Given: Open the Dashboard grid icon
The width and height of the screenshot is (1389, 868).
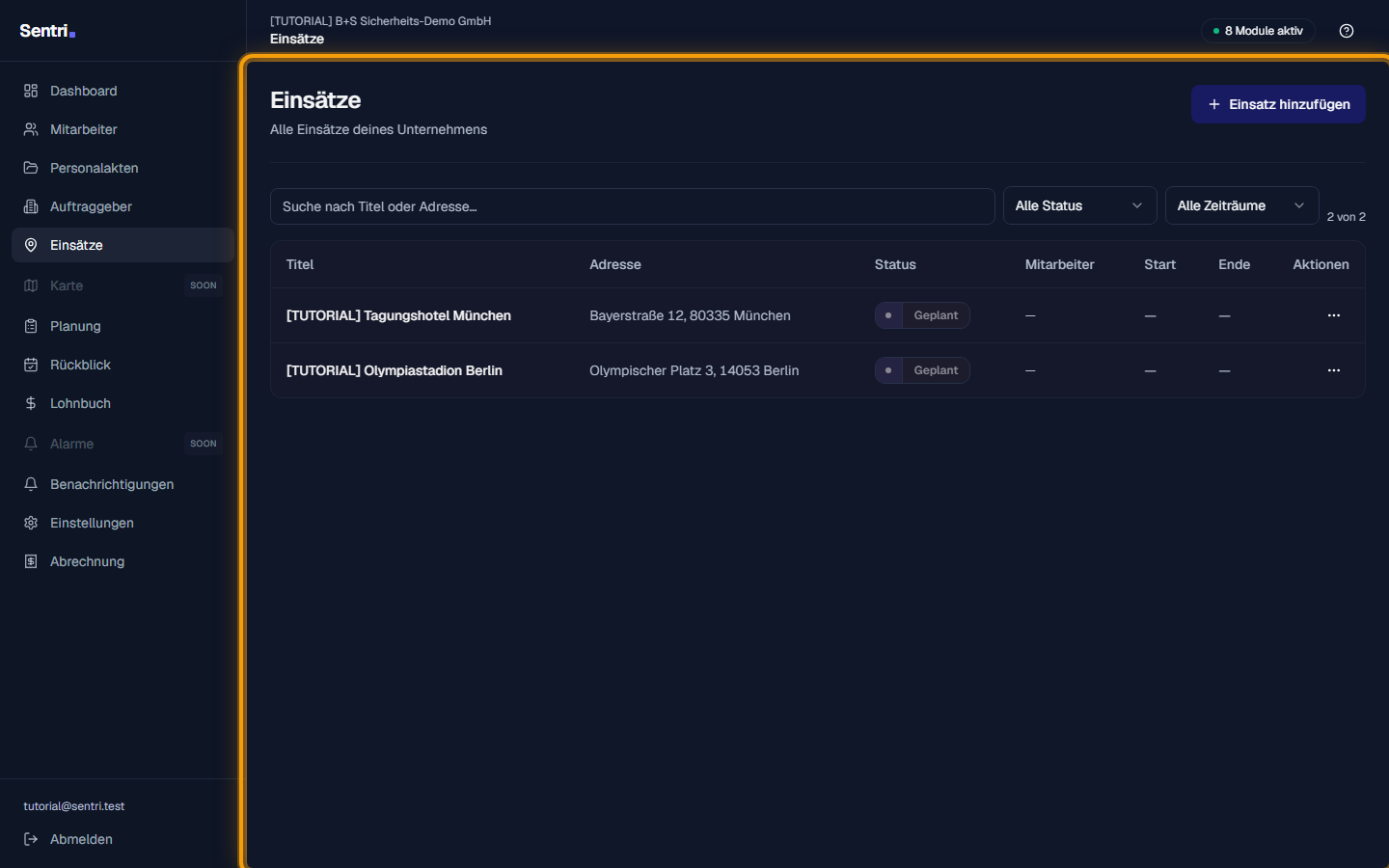Looking at the screenshot, I should click(31, 91).
